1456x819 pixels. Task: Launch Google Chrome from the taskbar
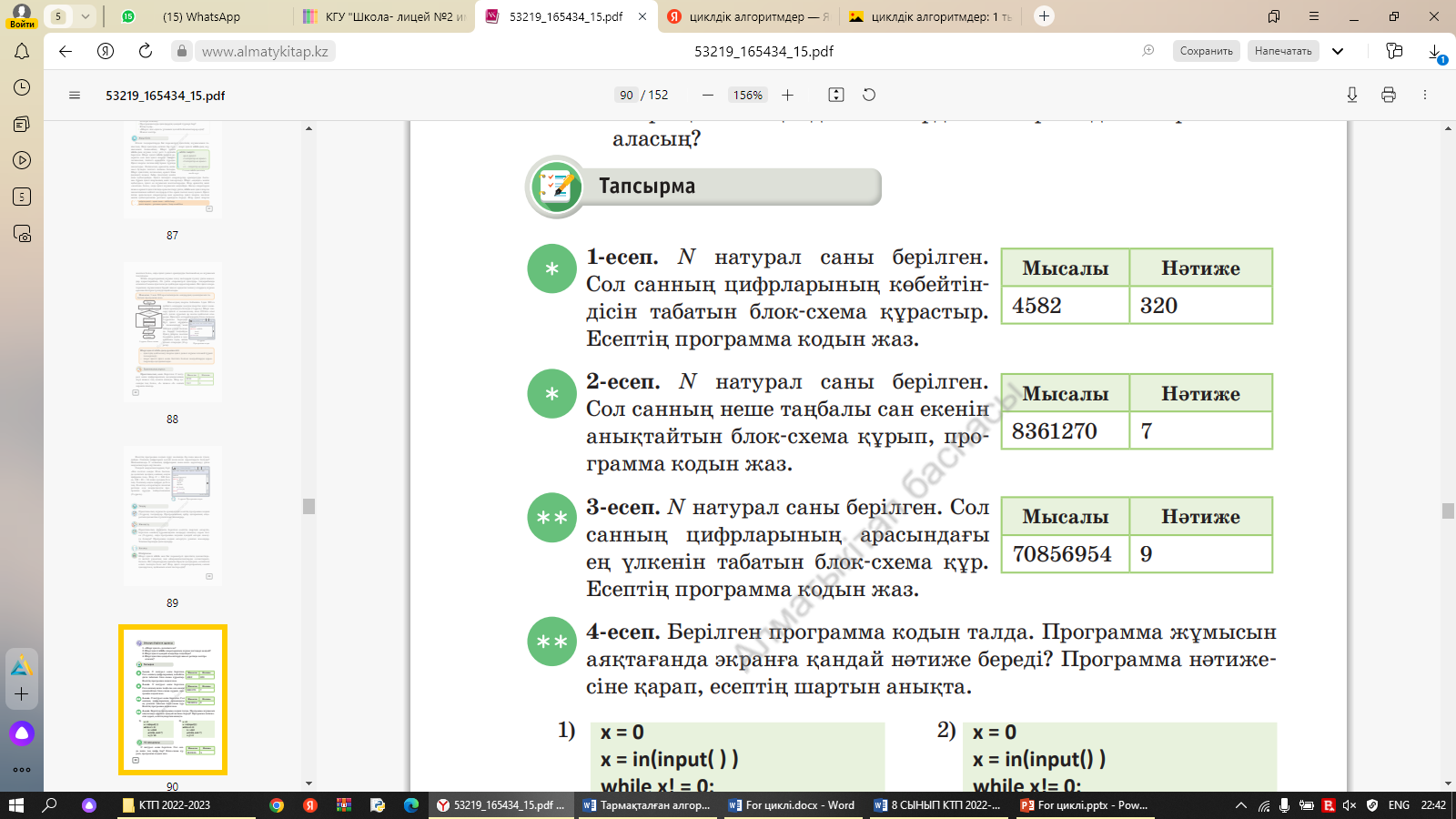coord(277,805)
